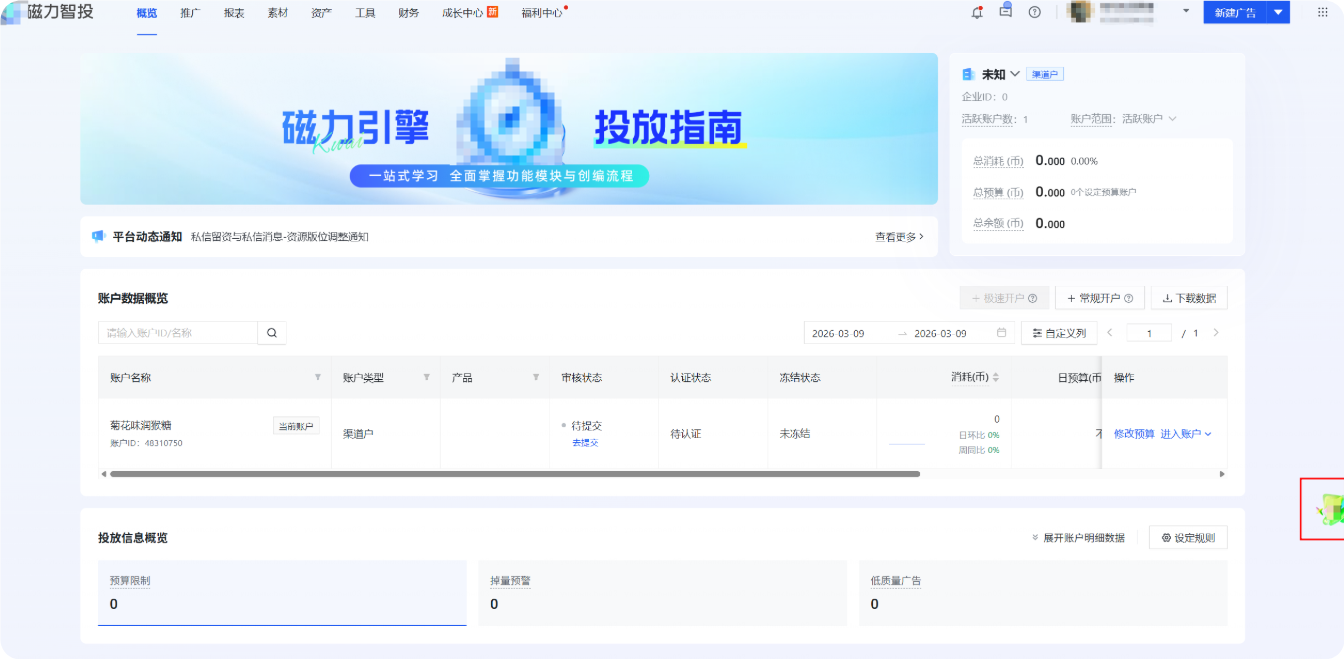1344x659 pixels.
Task: Click the 常规开户 button
Action: pos(1100,298)
